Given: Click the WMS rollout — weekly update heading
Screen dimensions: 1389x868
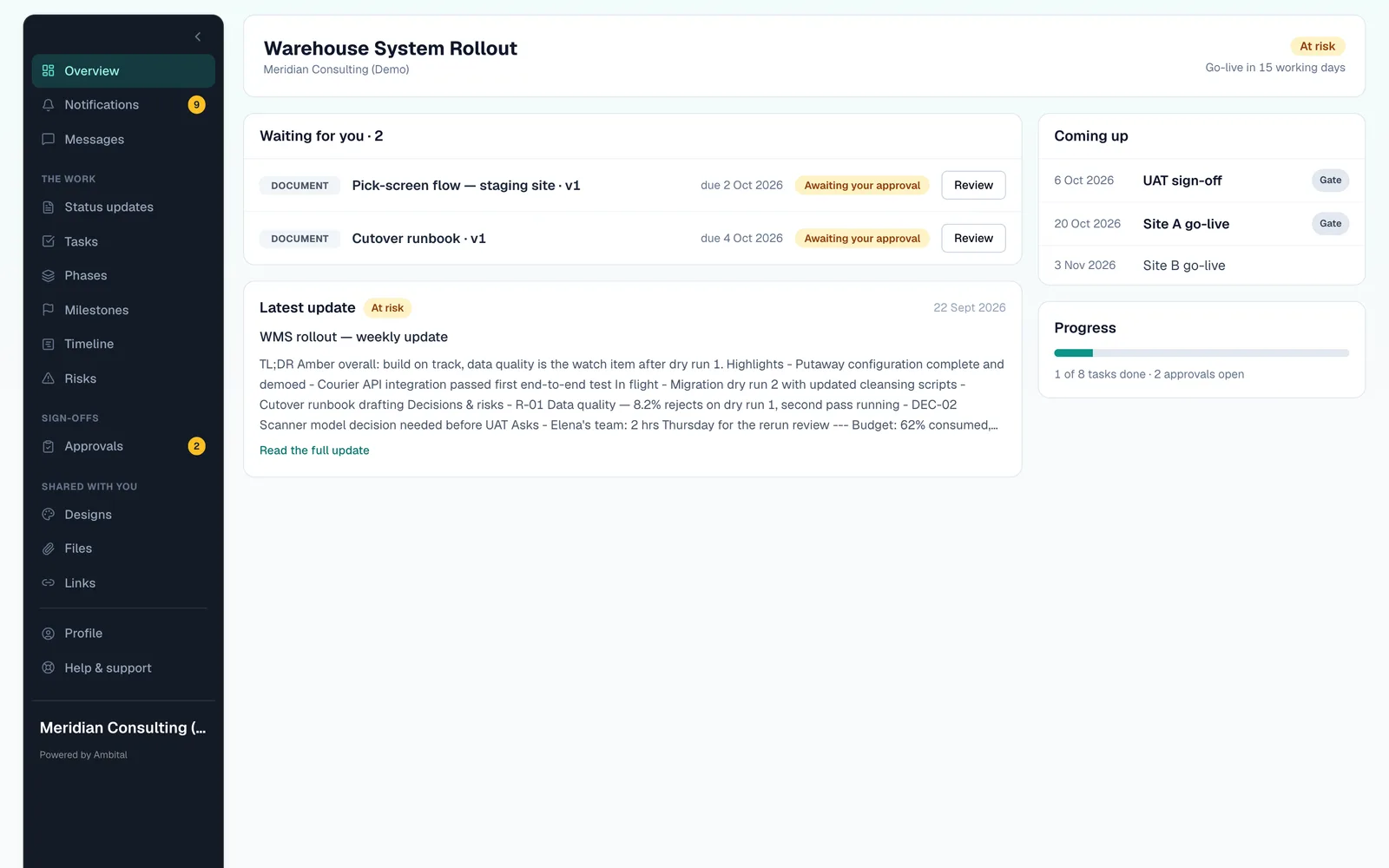Looking at the screenshot, I should [x=353, y=337].
